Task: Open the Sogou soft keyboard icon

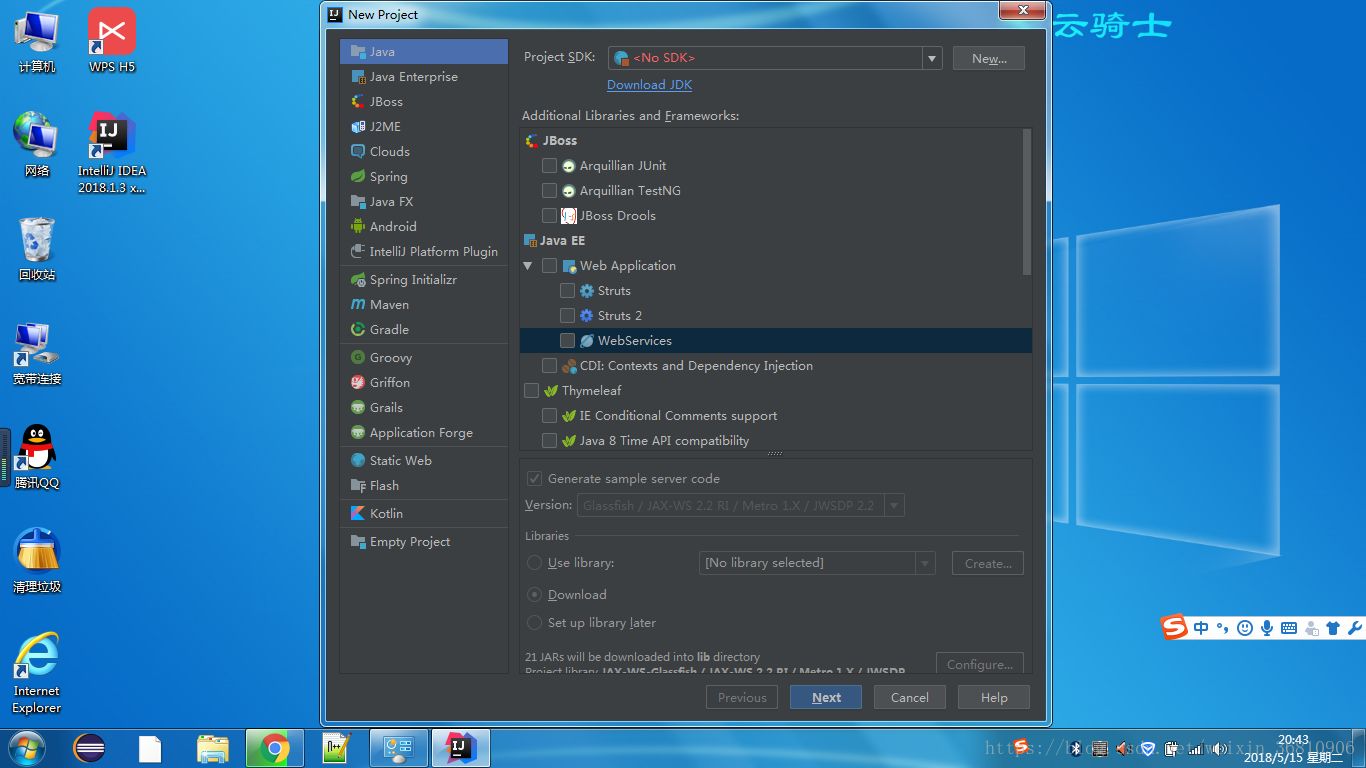Action: pos(1289,628)
